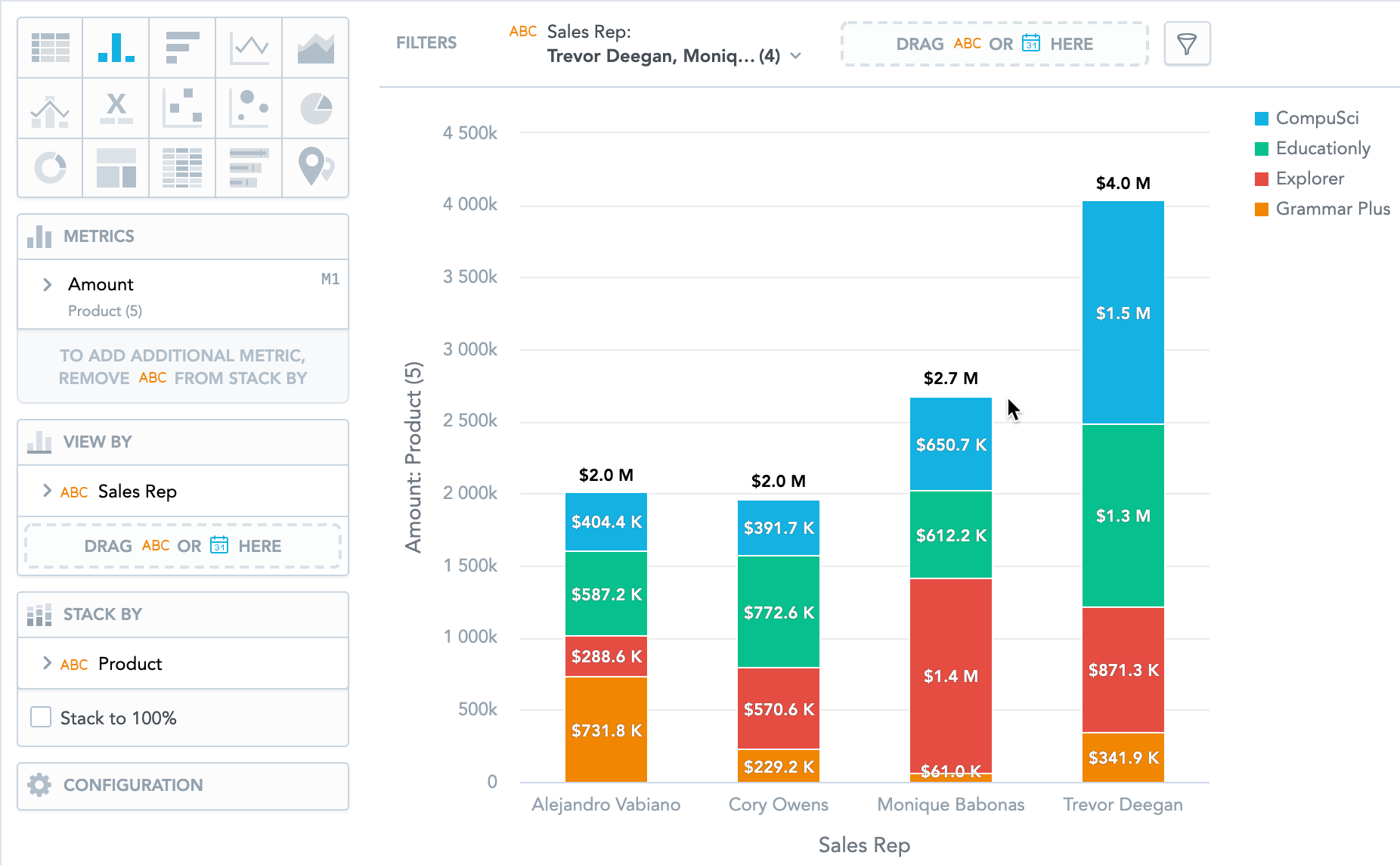
Task: Click Trevor Deegan's Educationly $1.3 M segment
Action: [1123, 516]
